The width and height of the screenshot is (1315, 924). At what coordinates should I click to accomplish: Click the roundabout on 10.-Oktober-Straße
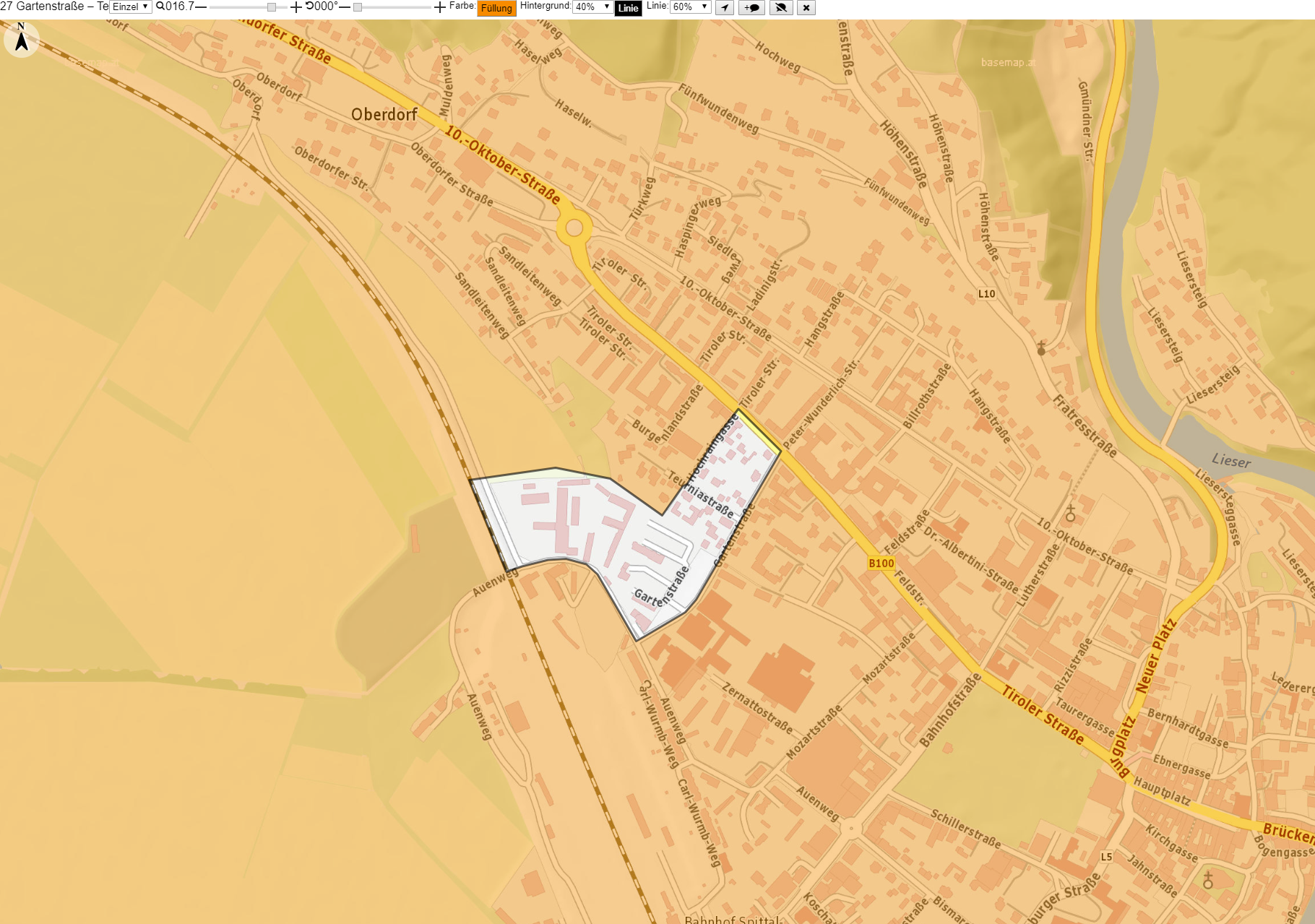pos(574,228)
